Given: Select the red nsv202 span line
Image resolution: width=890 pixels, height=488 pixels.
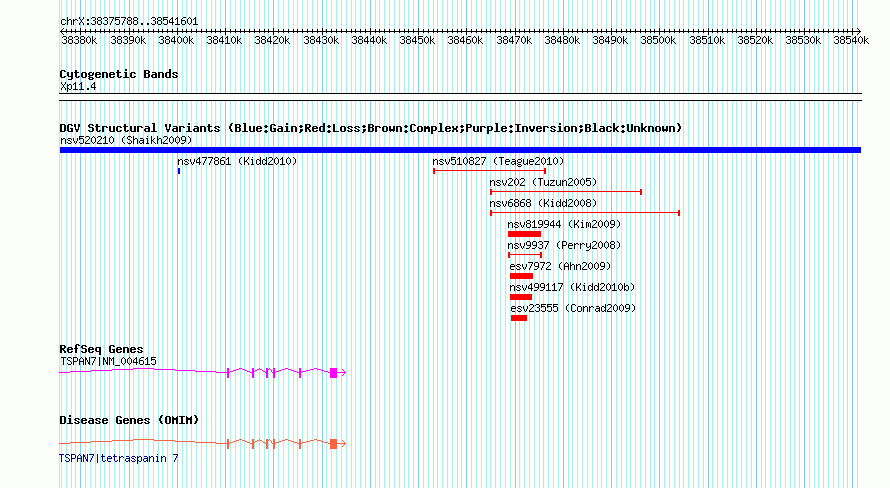Looking at the screenshot, I should pos(566,192).
